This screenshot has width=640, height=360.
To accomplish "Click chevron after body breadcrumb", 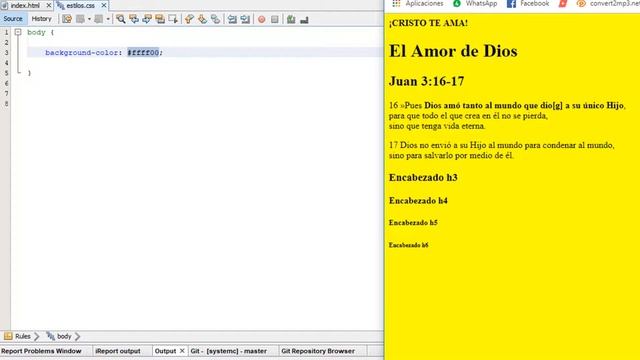I will [x=78, y=336].
